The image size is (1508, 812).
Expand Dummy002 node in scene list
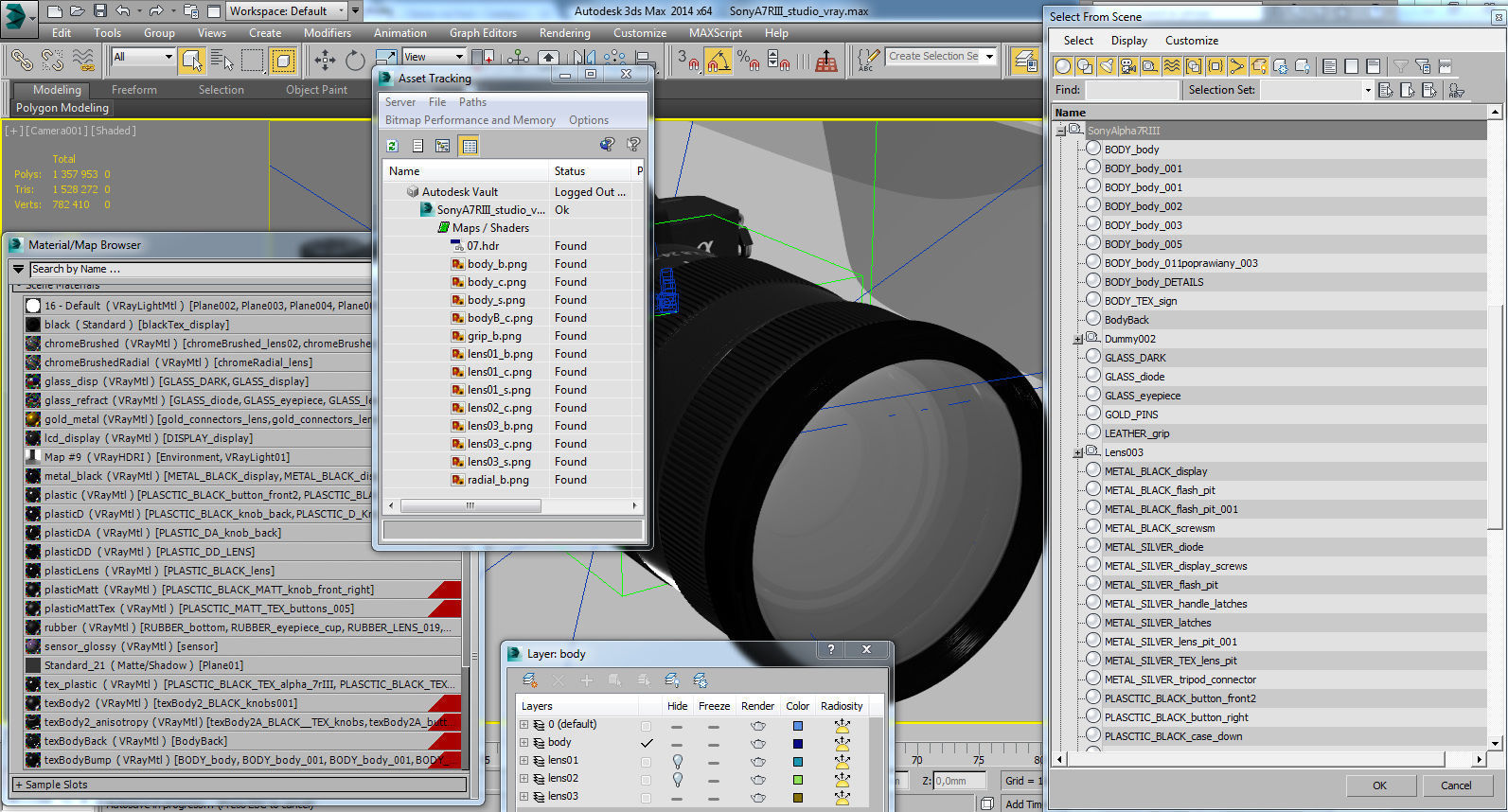point(1078,339)
